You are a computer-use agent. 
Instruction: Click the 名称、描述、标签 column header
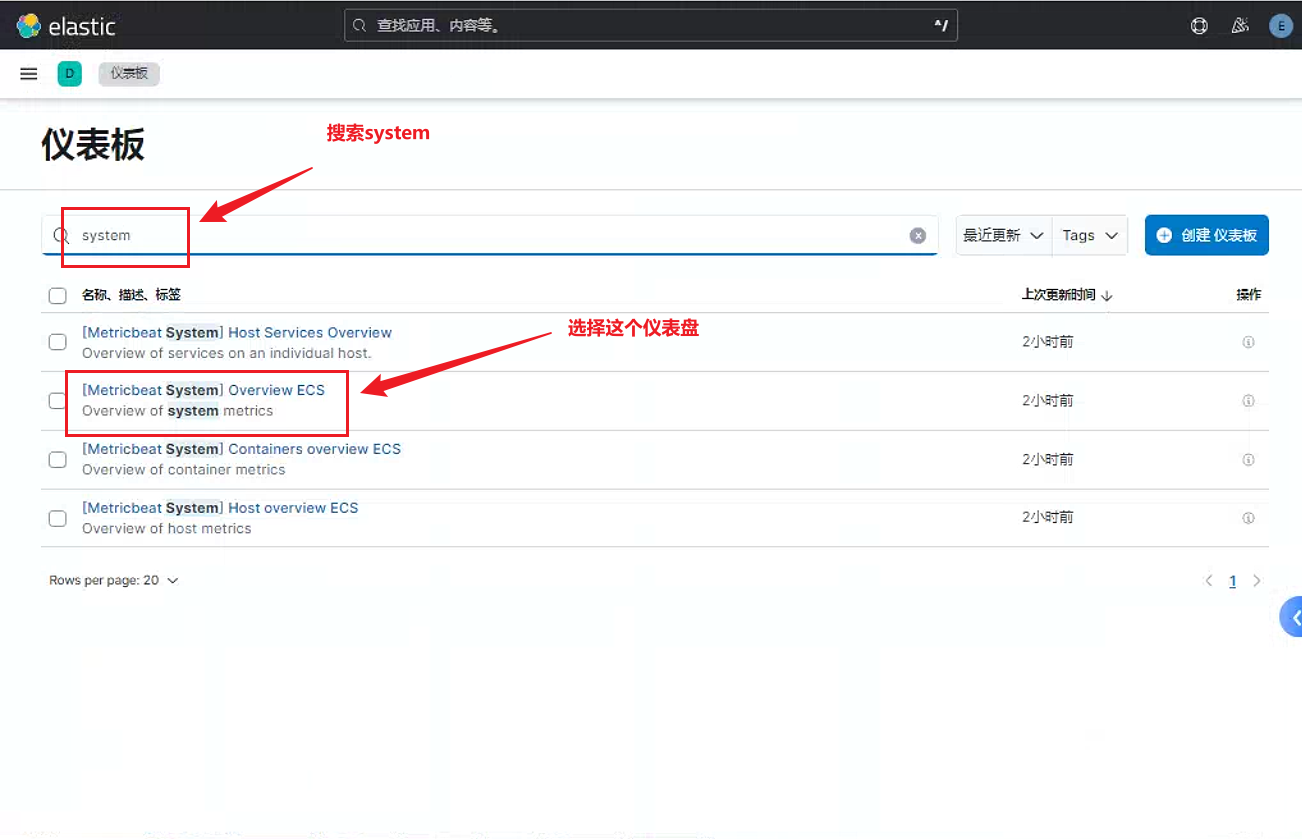click(131, 295)
